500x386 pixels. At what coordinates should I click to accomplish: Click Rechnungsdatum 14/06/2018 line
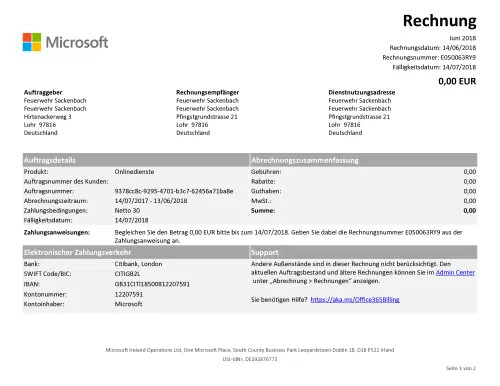click(x=432, y=48)
